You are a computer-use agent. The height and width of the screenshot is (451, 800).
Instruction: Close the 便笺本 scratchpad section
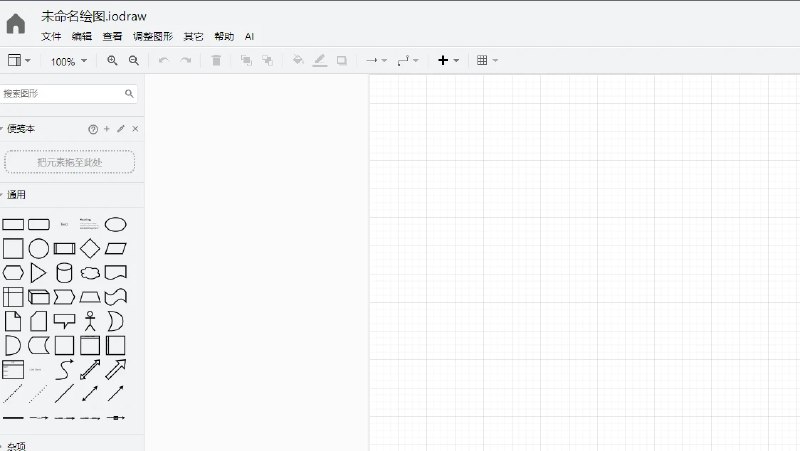pos(135,129)
